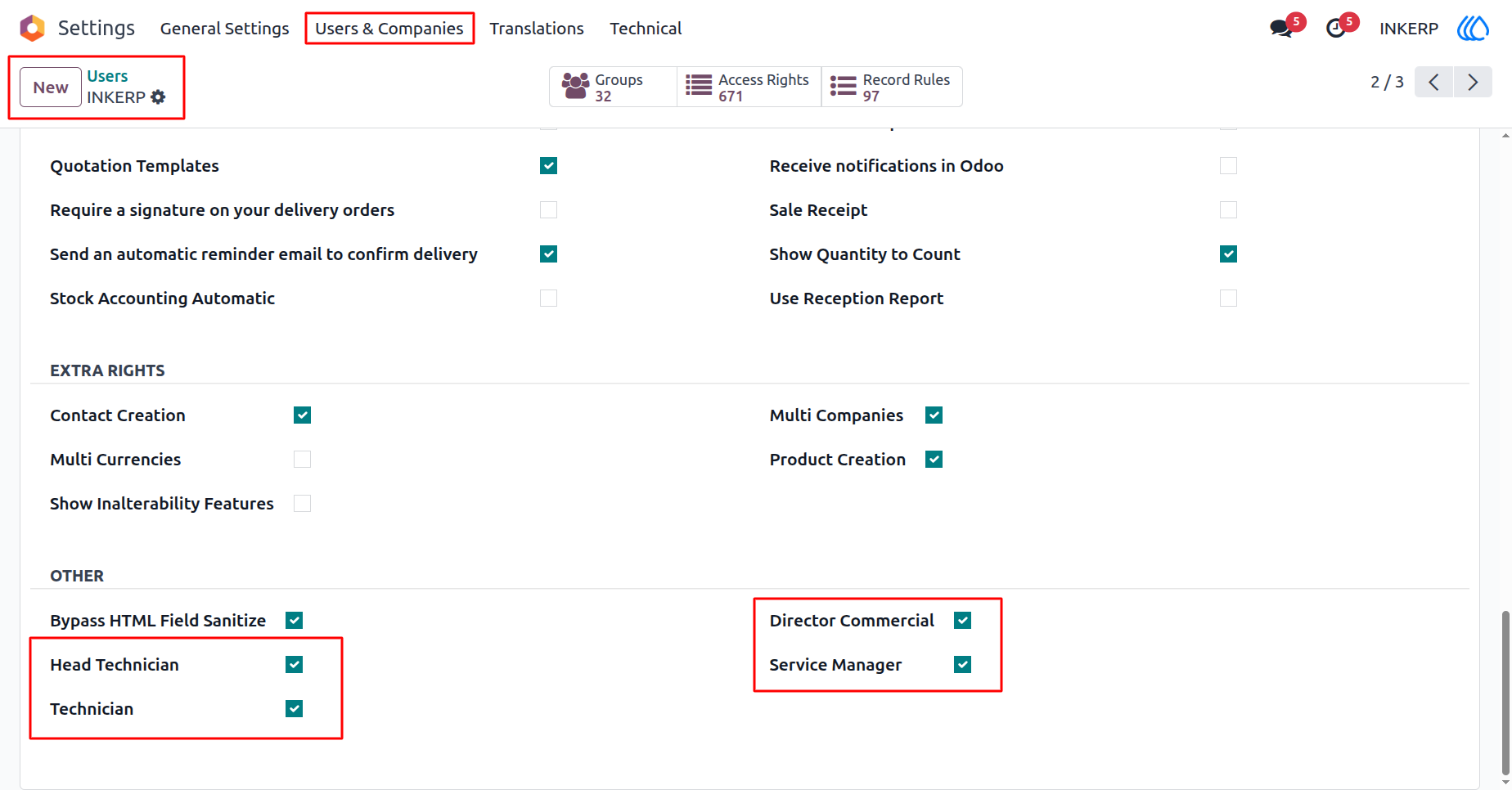Open the Translations menu

pyautogui.click(x=537, y=29)
